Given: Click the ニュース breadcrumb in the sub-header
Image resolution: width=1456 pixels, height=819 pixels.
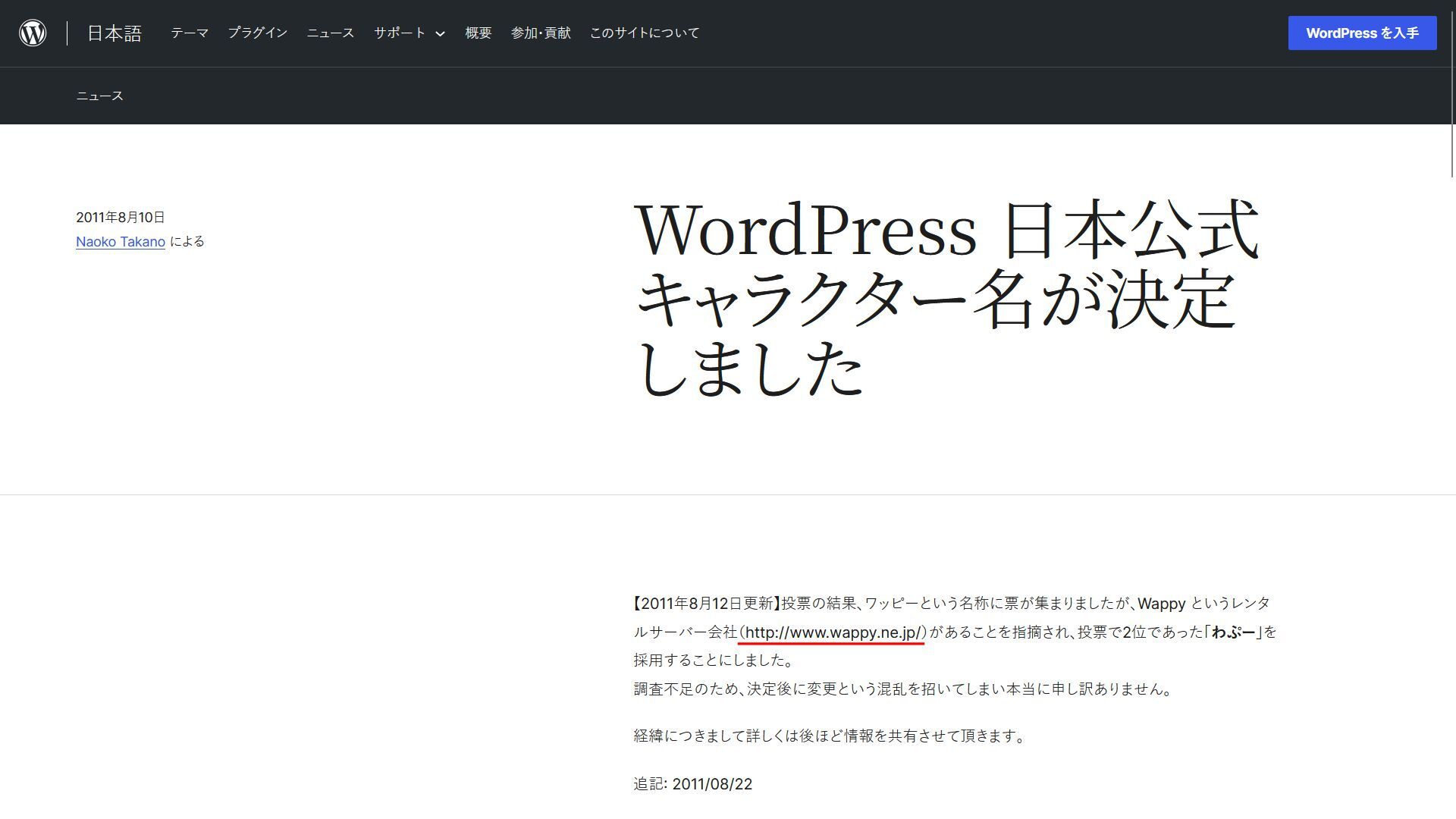Looking at the screenshot, I should click(x=99, y=96).
